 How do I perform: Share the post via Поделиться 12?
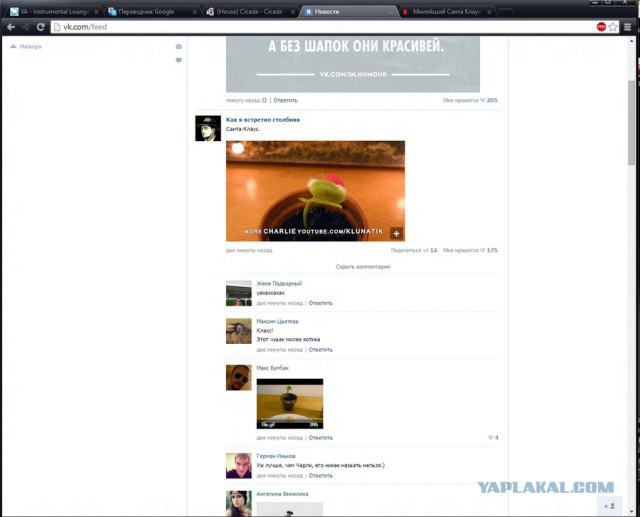(x=414, y=251)
